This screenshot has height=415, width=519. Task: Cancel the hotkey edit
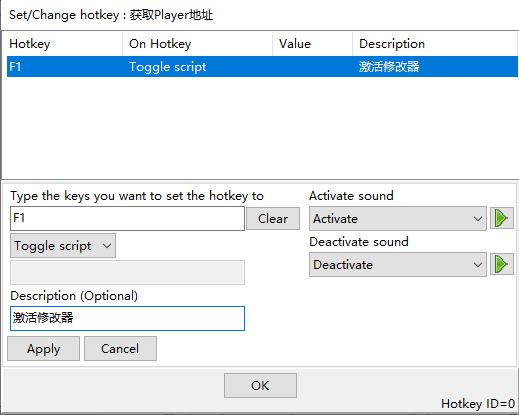(x=120, y=349)
